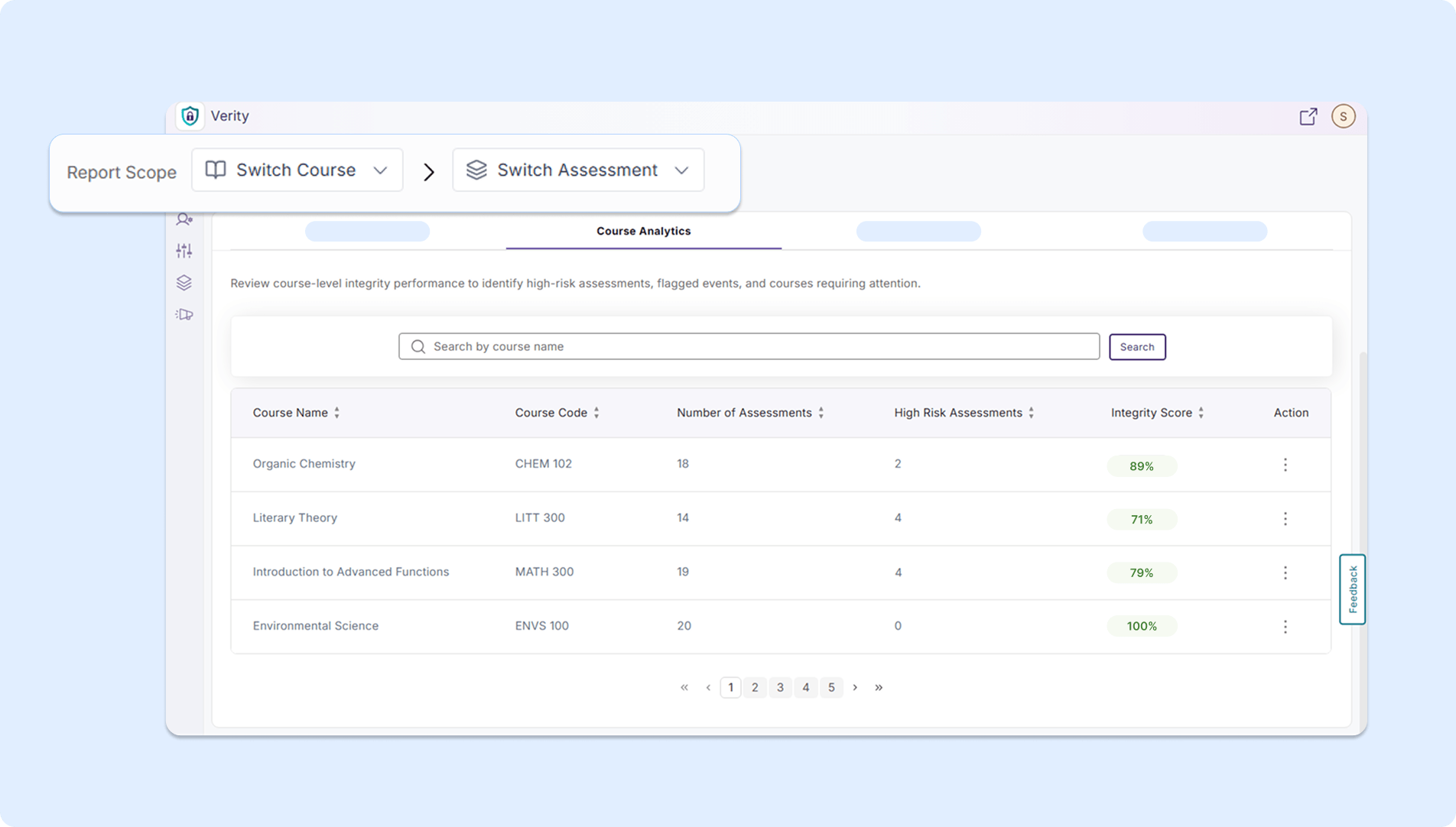Click the Literary Theory course name

(x=294, y=517)
